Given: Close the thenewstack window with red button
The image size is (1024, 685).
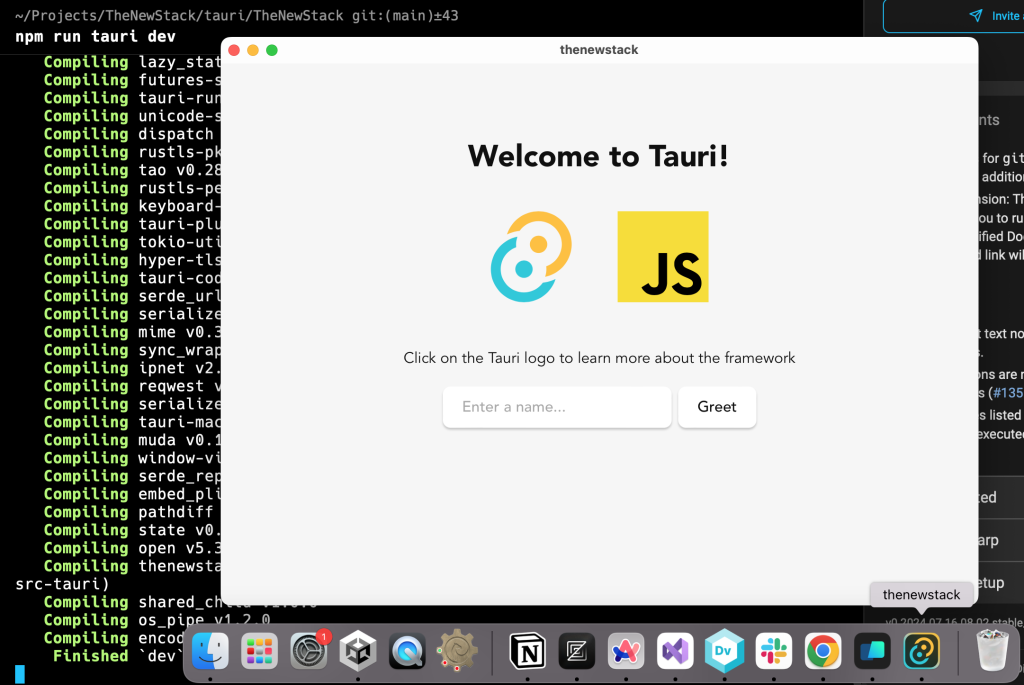Looking at the screenshot, I should (234, 50).
